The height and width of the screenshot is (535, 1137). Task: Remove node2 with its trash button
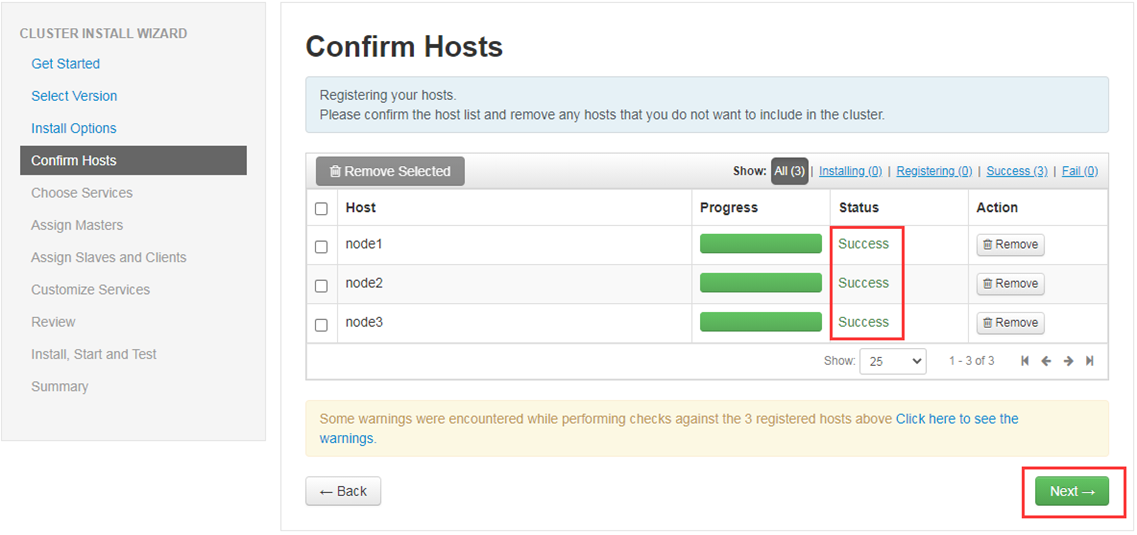pos(1010,283)
